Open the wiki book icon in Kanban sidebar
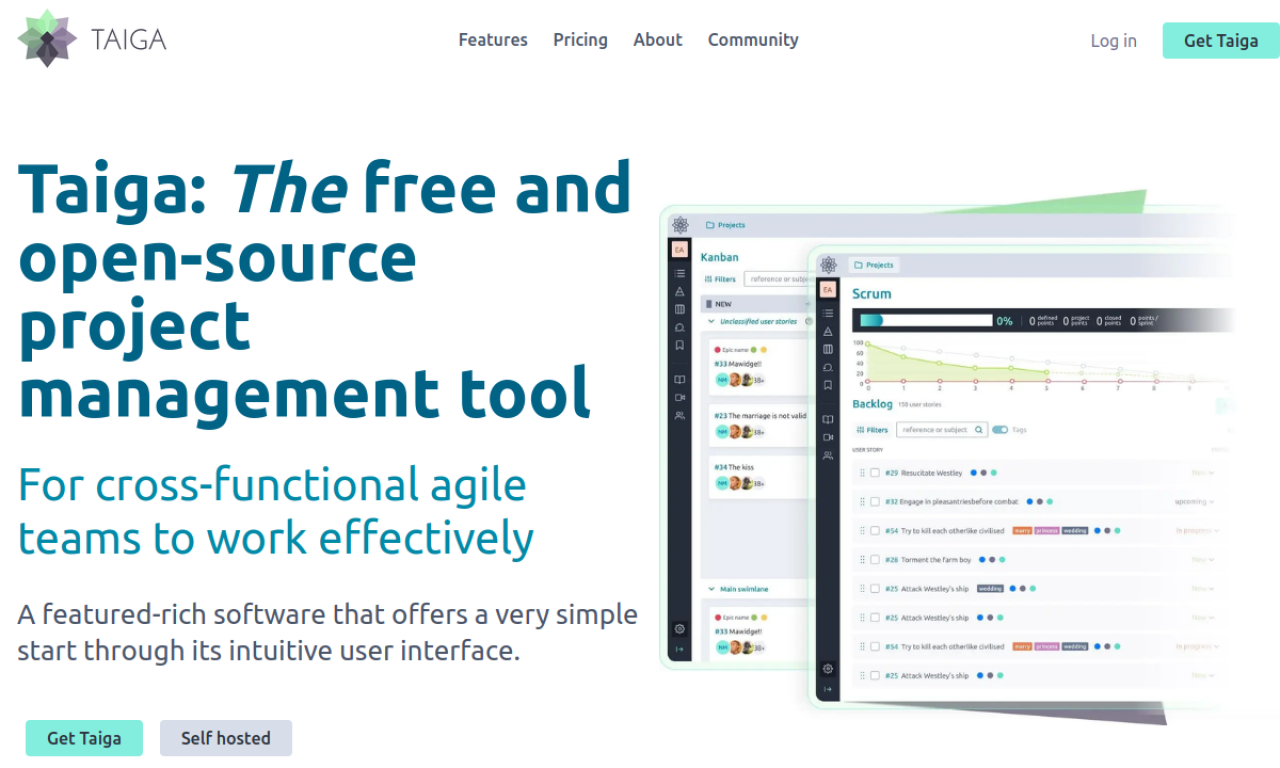The image size is (1280, 768). (x=680, y=380)
